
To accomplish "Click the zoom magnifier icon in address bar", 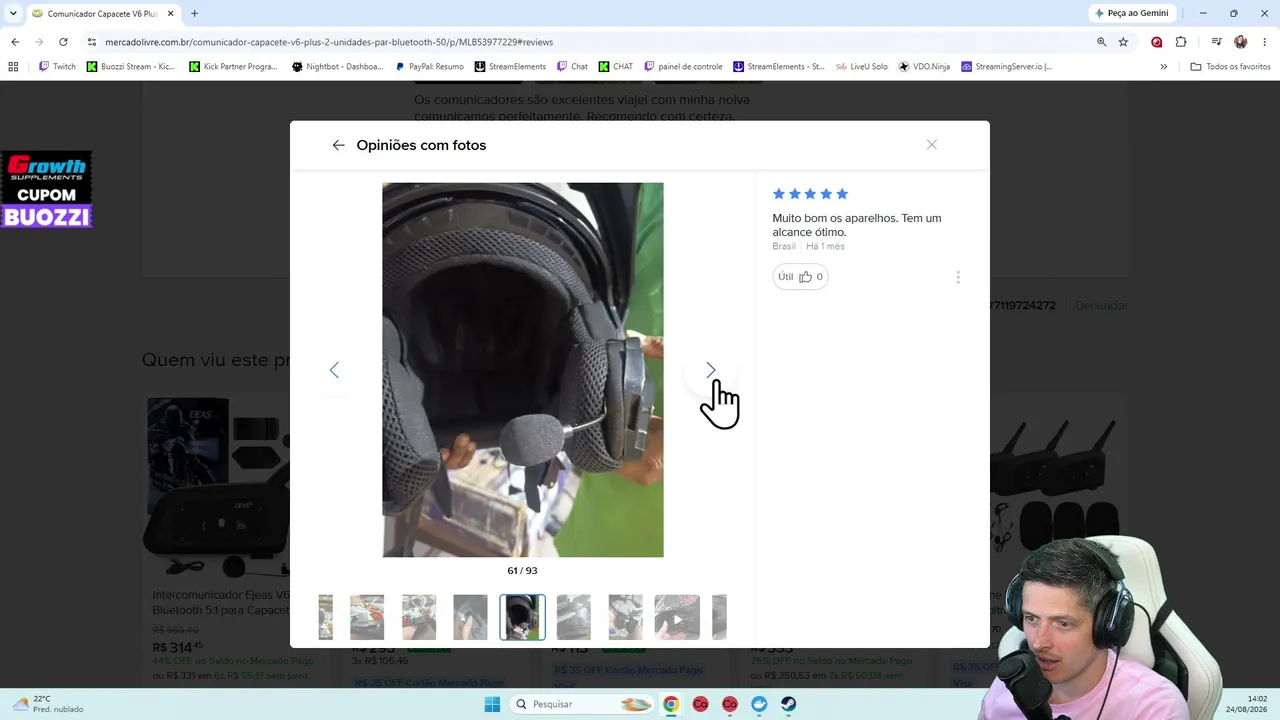I will (1102, 42).
